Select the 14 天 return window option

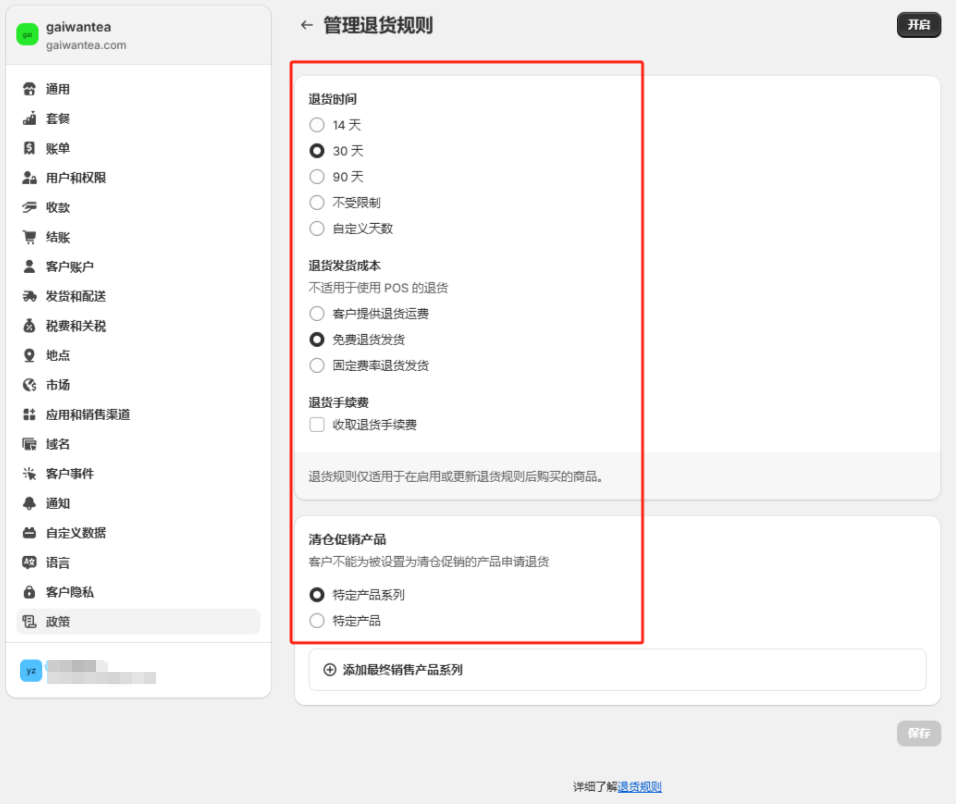[318, 125]
